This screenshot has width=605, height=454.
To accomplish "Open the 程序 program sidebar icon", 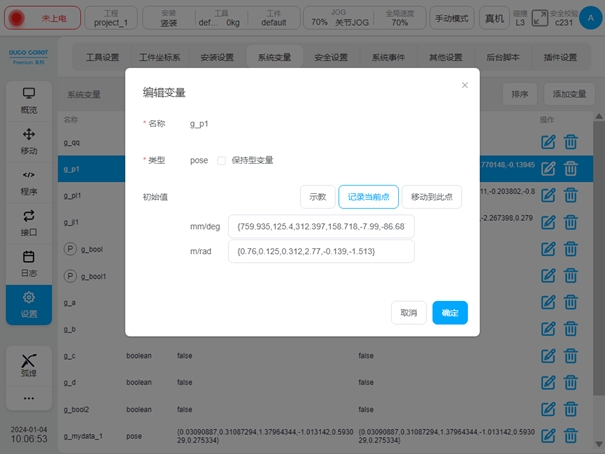I will pos(29,182).
